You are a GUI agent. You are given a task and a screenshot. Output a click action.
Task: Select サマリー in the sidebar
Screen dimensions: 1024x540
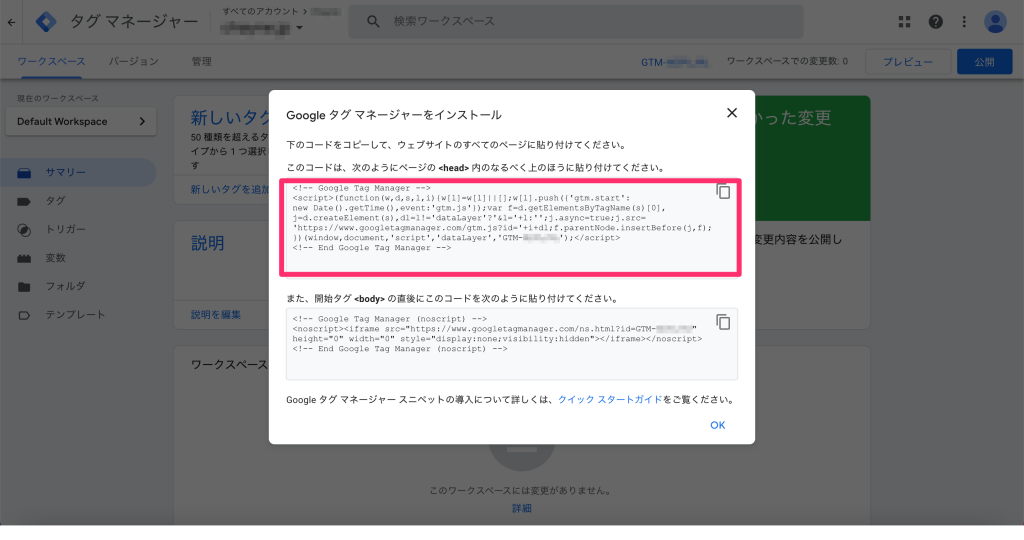tap(78, 172)
